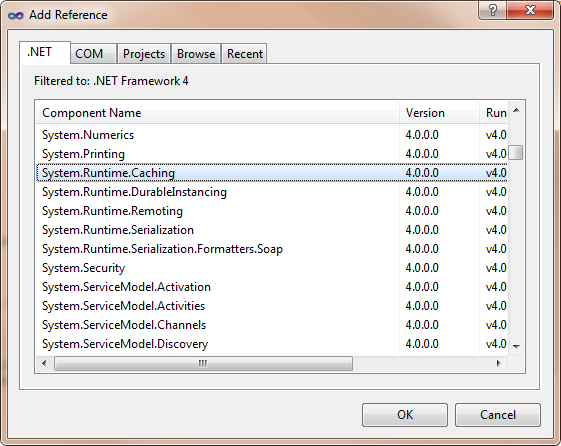Click the vertical scrollbar down arrow
The height and width of the screenshot is (446, 561).
click(x=516, y=346)
